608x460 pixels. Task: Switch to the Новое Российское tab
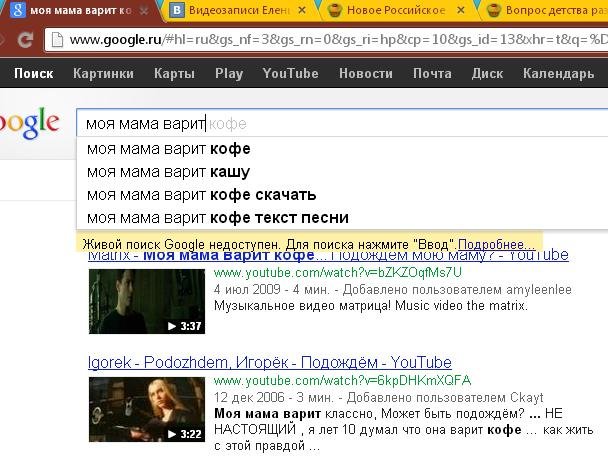click(x=396, y=10)
